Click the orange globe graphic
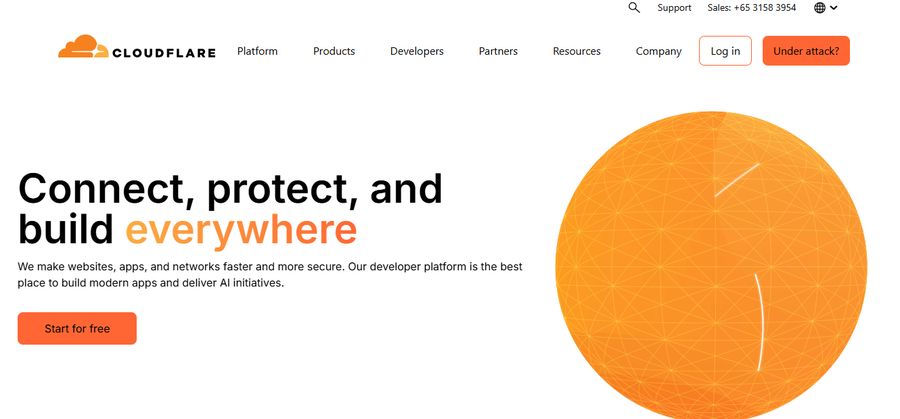 click(711, 265)
